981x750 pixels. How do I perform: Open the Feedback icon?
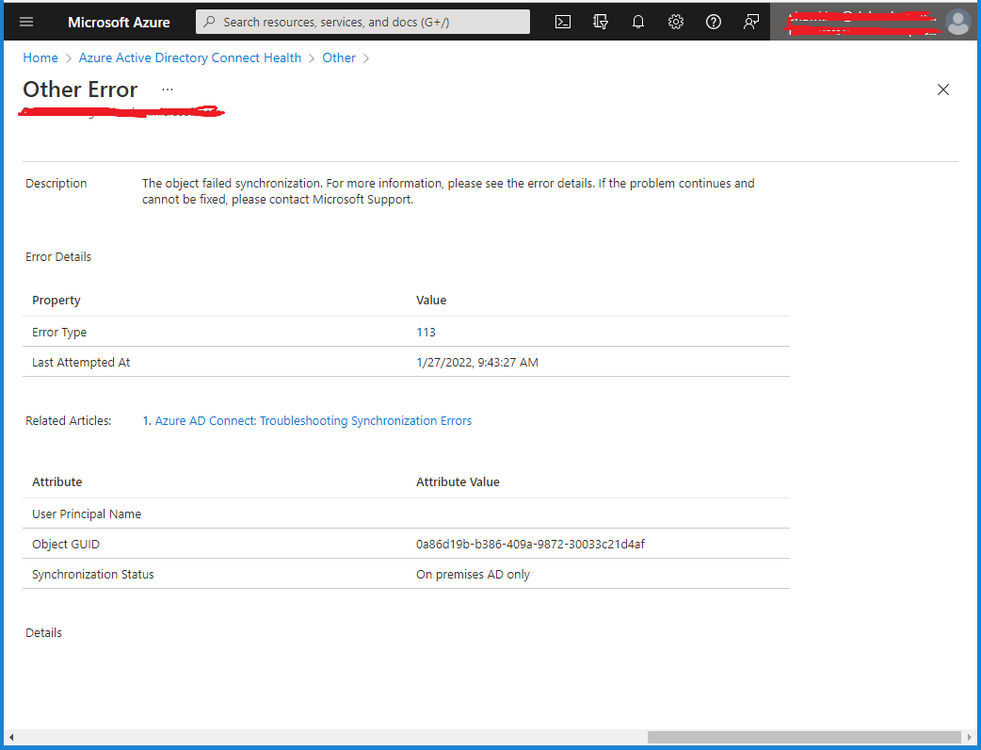click(751, 22)
